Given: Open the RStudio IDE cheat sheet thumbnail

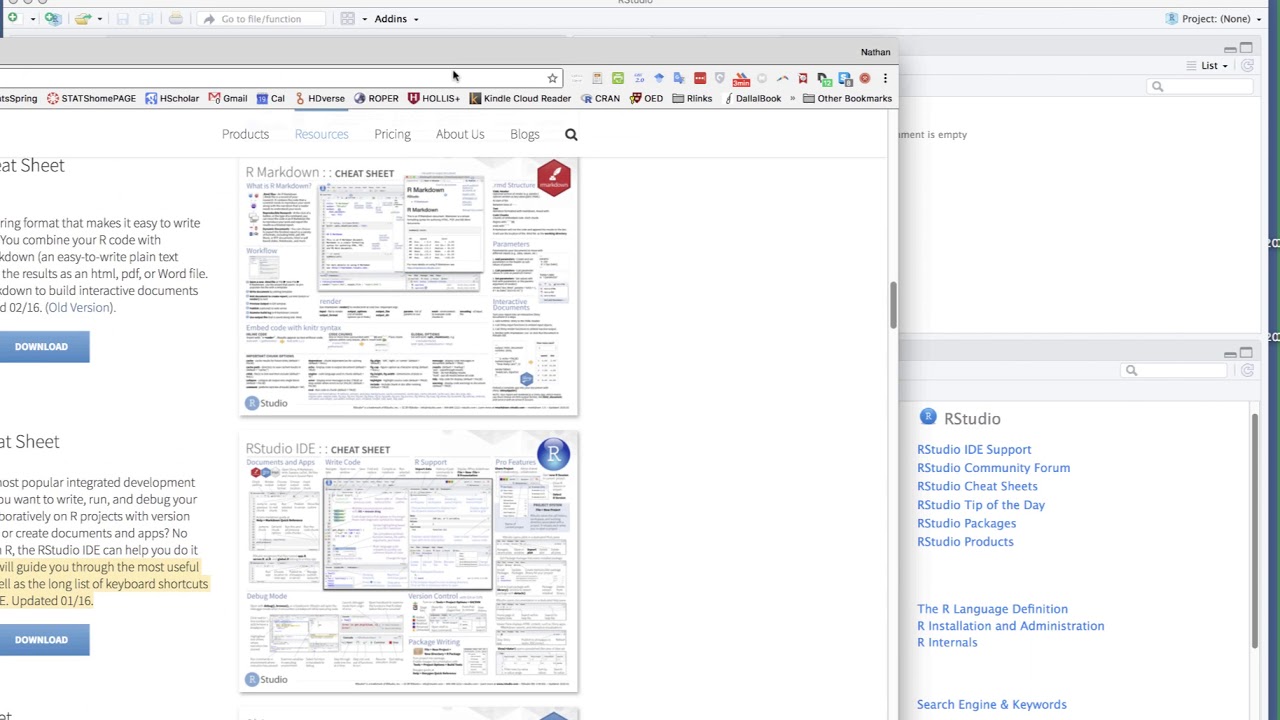Looking at the screenshot, I should point(408,563).
